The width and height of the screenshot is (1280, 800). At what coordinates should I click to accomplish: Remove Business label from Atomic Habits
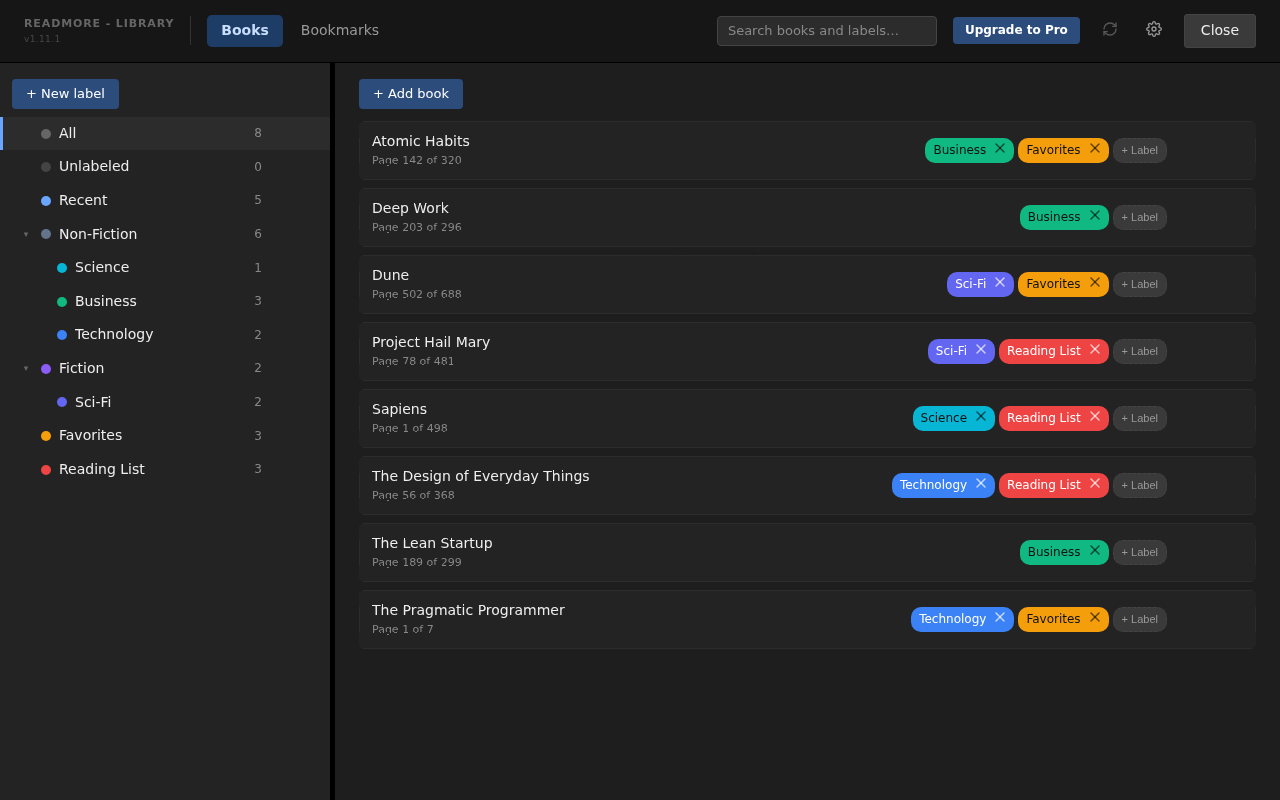[x=1000, y=149]
